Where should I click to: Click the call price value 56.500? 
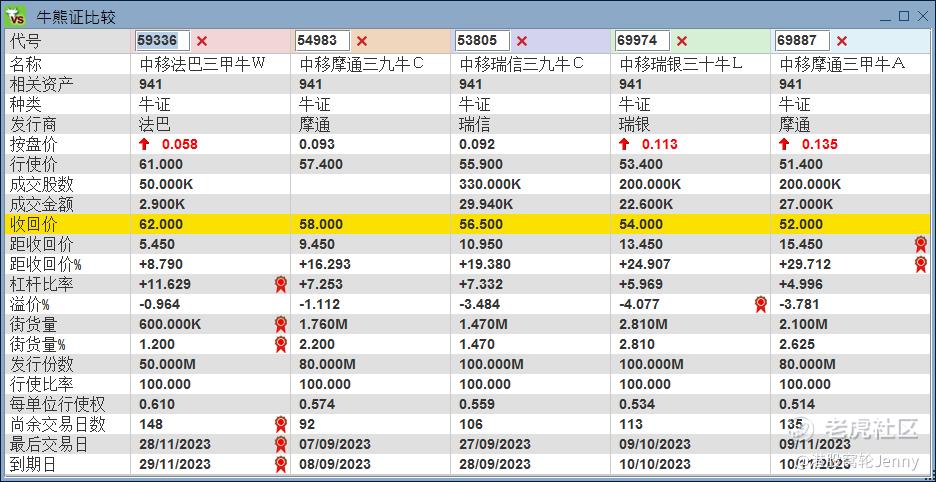[x=481, y=225]
